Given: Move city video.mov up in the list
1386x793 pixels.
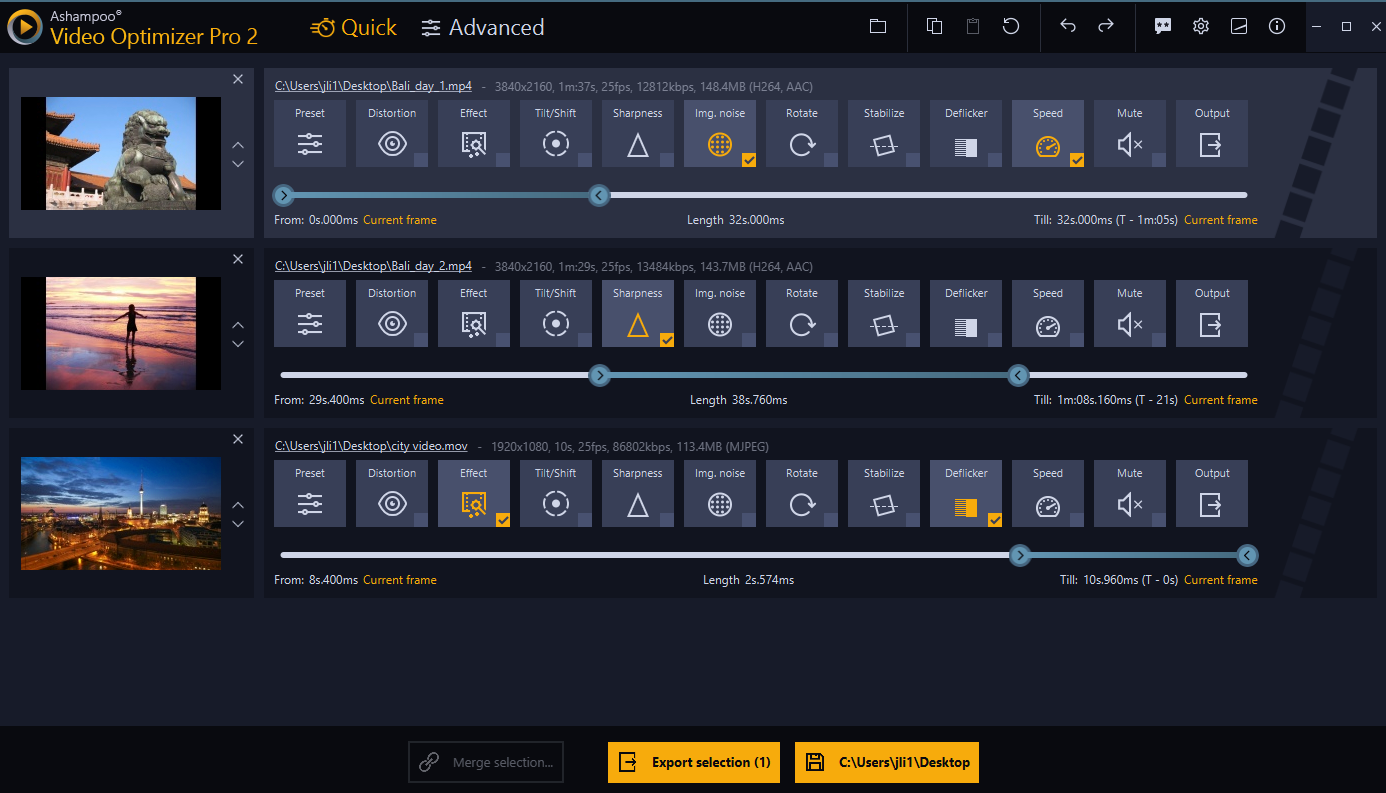Looking at the screenshot, I should 238,505.
